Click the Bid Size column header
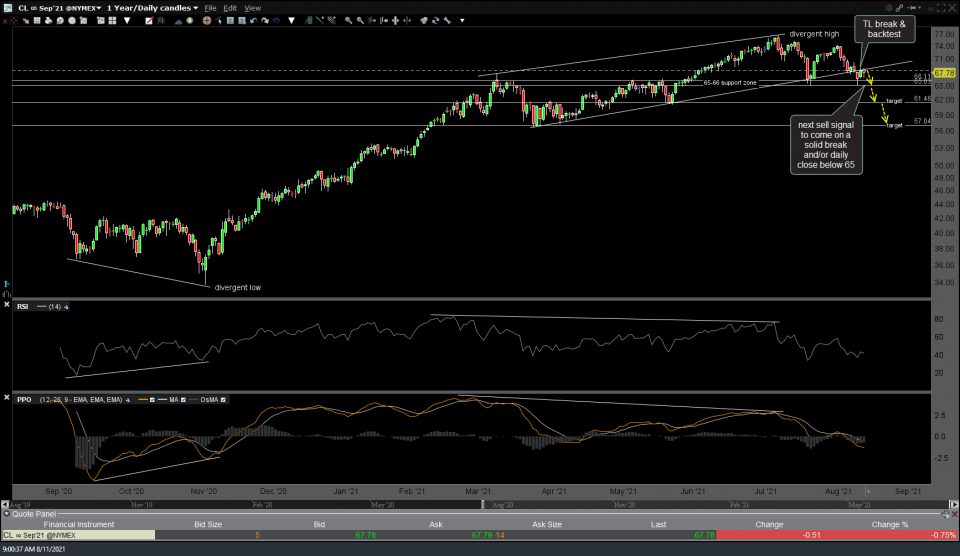960x556 pixels. coord(208,525)
